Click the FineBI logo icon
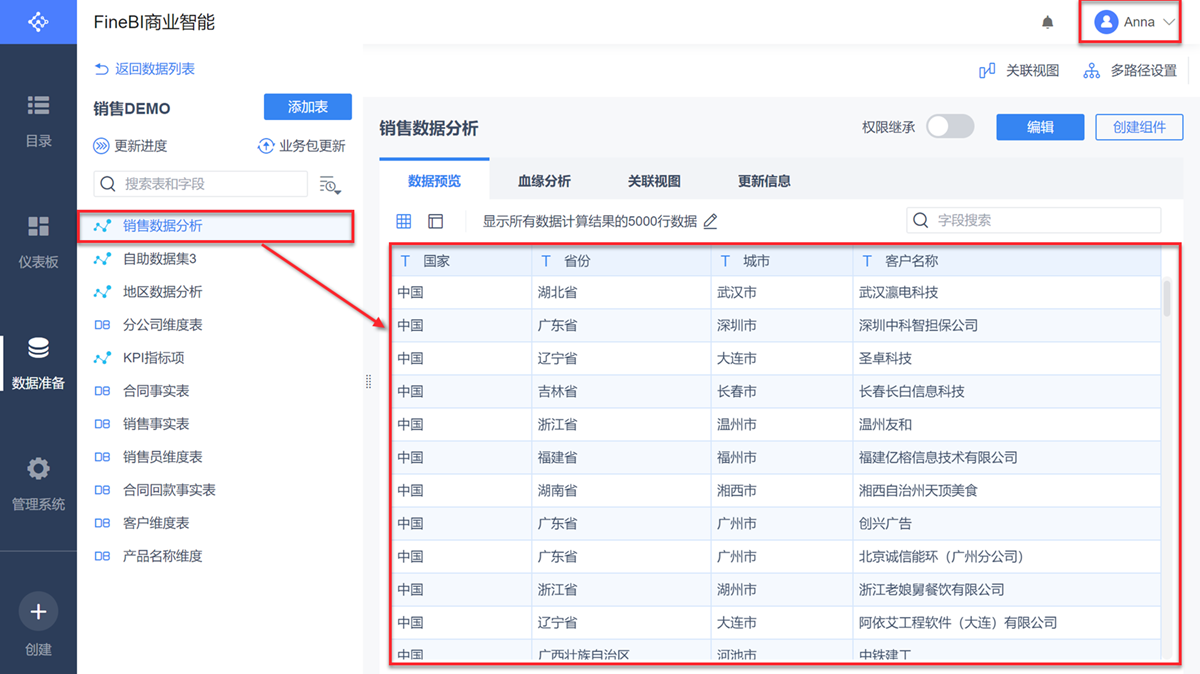1200x674 pixels. pos(38,21)
